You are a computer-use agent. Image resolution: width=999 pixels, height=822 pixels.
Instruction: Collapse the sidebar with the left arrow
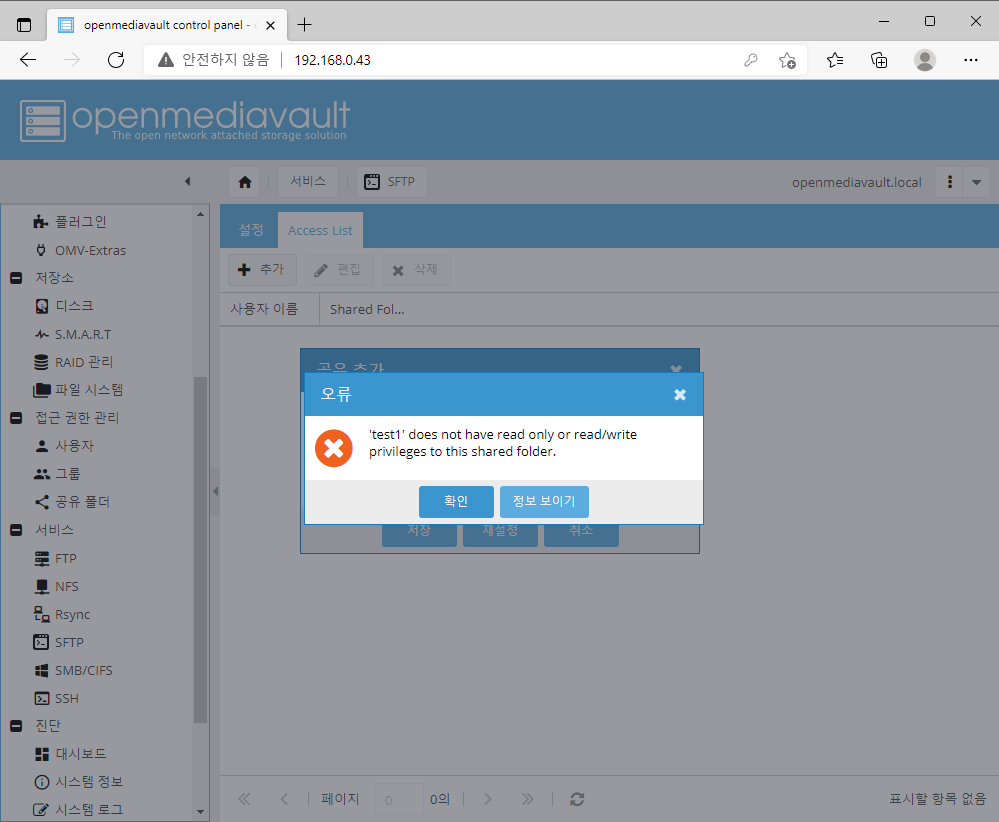click(x=187, y=182)
